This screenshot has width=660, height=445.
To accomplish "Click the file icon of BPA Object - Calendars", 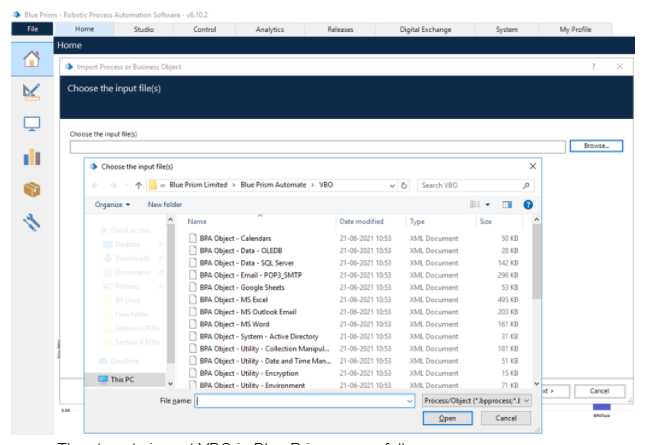I will (x=193, y=238).
